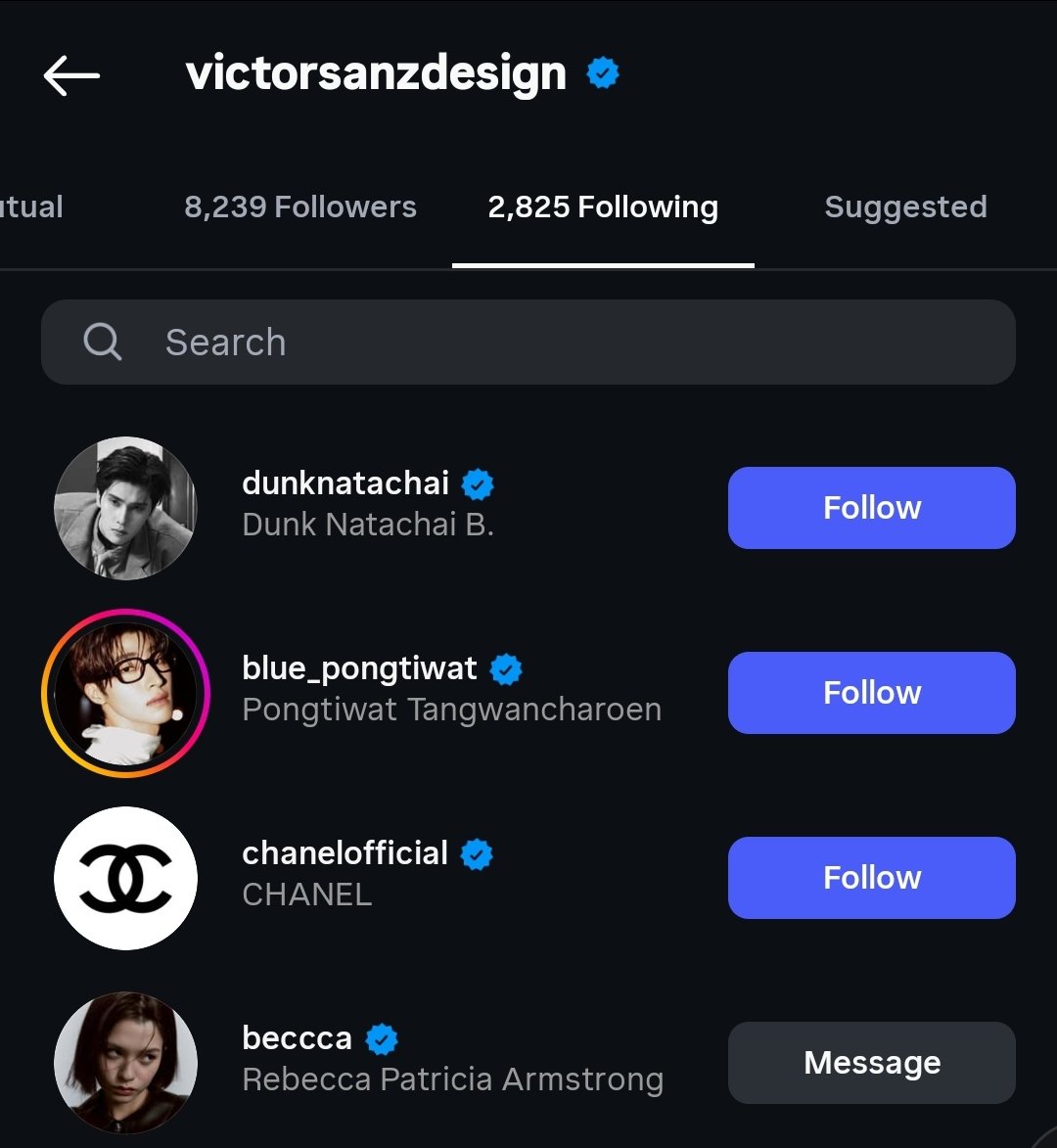Select the 2,825 Following tab

point(603,207)
